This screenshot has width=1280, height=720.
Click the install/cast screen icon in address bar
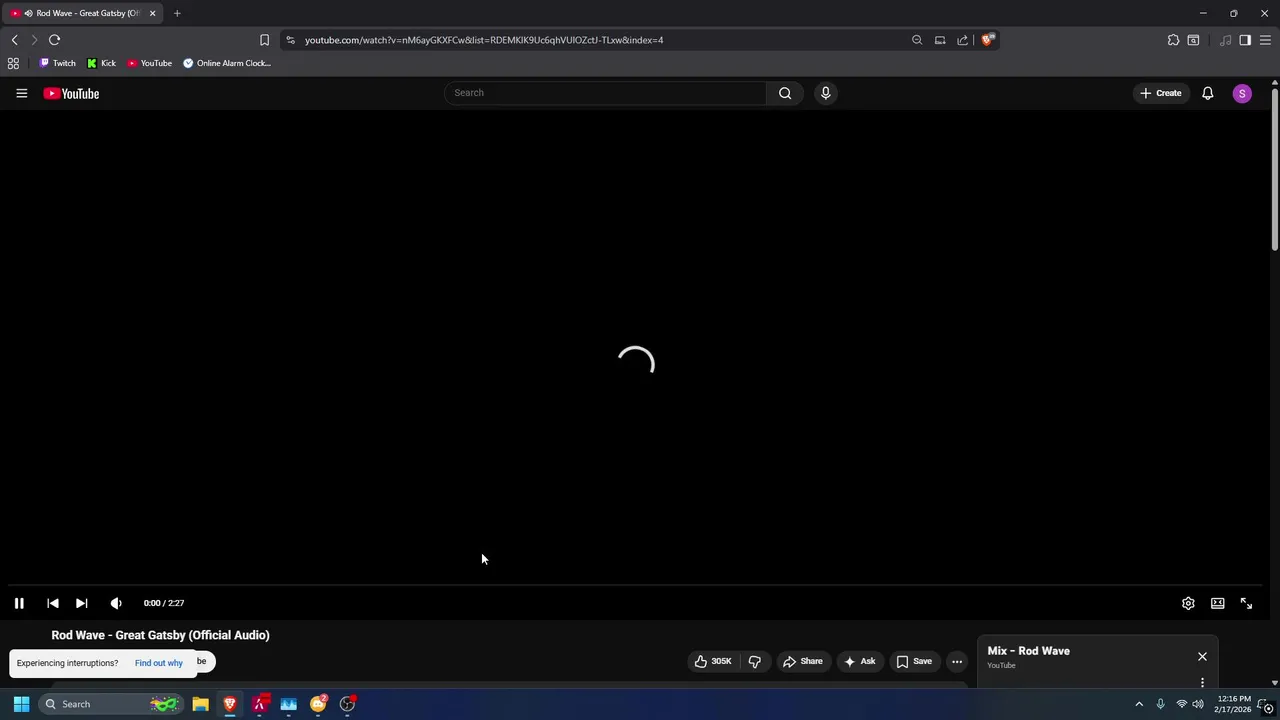[x=940, y=40]
